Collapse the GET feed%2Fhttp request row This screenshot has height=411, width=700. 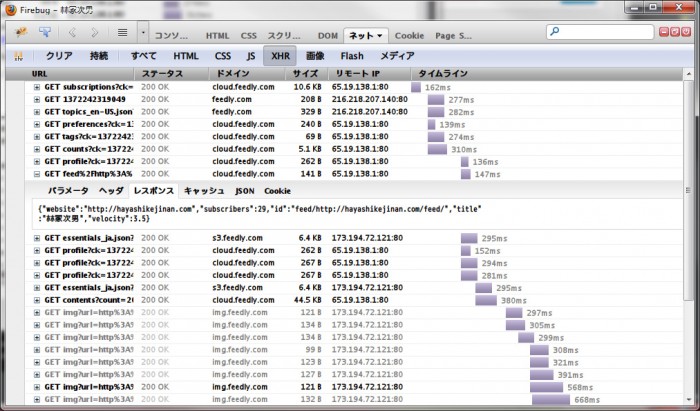point(37,174)
